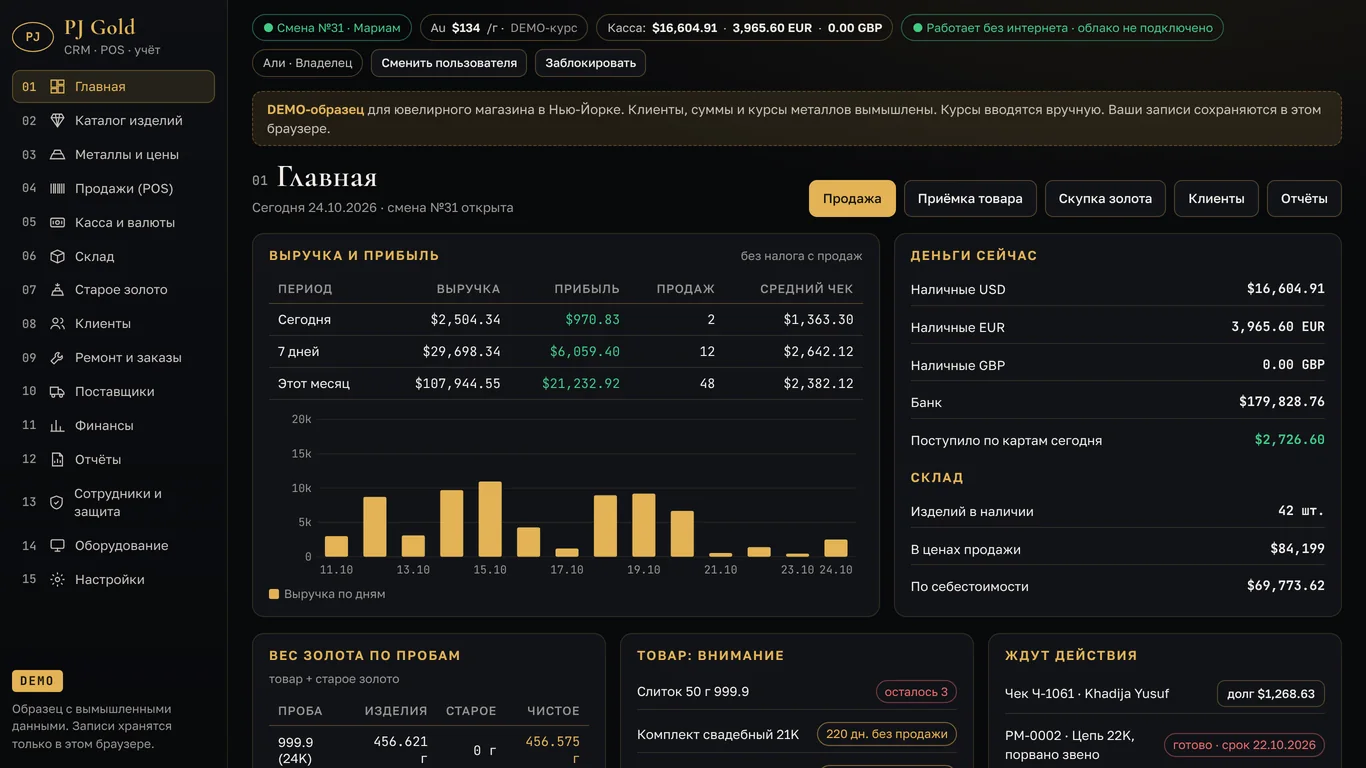Click the 15.10 bar in revenue chart

490,519
